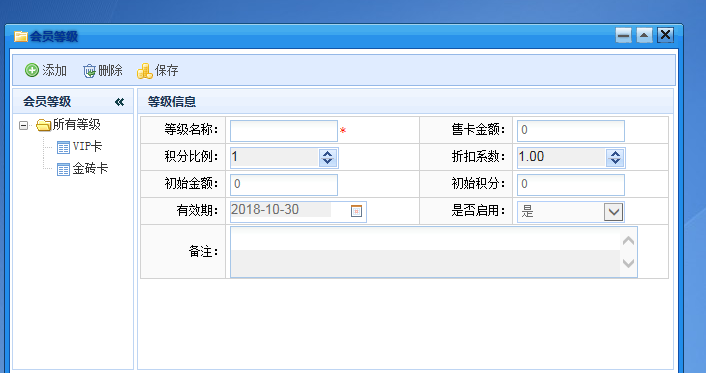Viewport: 706px width, 373px height.
Task: Click the 初始金额 input field
Action: pos(284,184)
